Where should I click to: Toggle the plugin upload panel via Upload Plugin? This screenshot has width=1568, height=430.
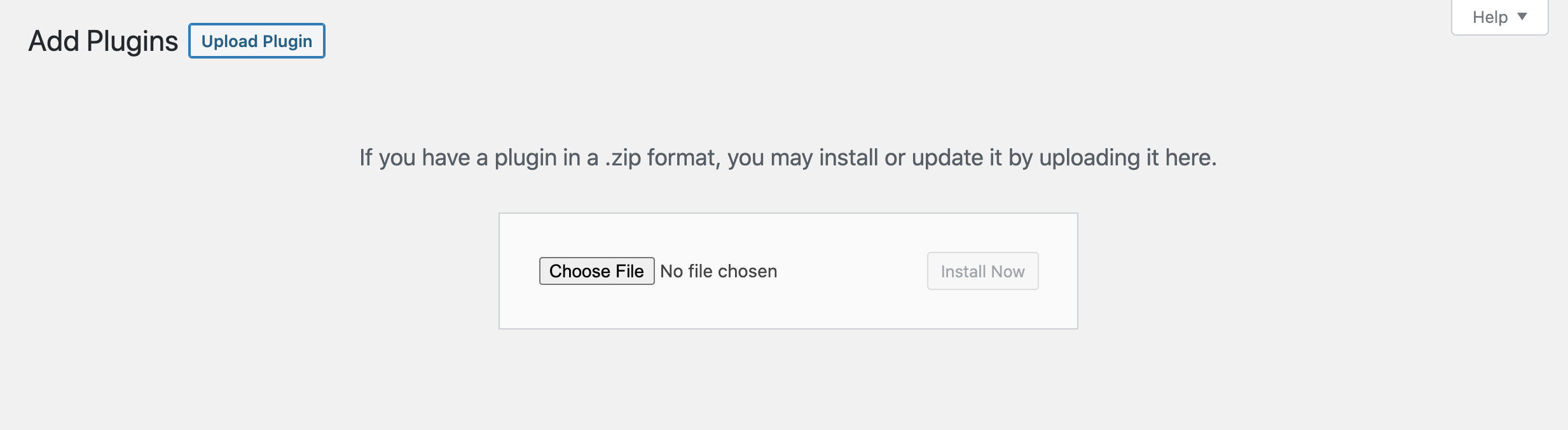pos(257,41)
